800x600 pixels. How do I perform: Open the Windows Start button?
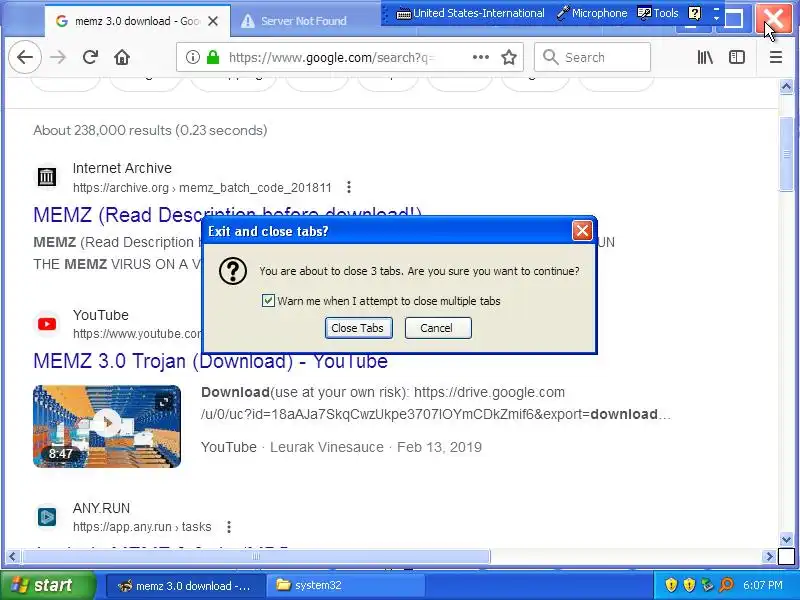point(47,585)
